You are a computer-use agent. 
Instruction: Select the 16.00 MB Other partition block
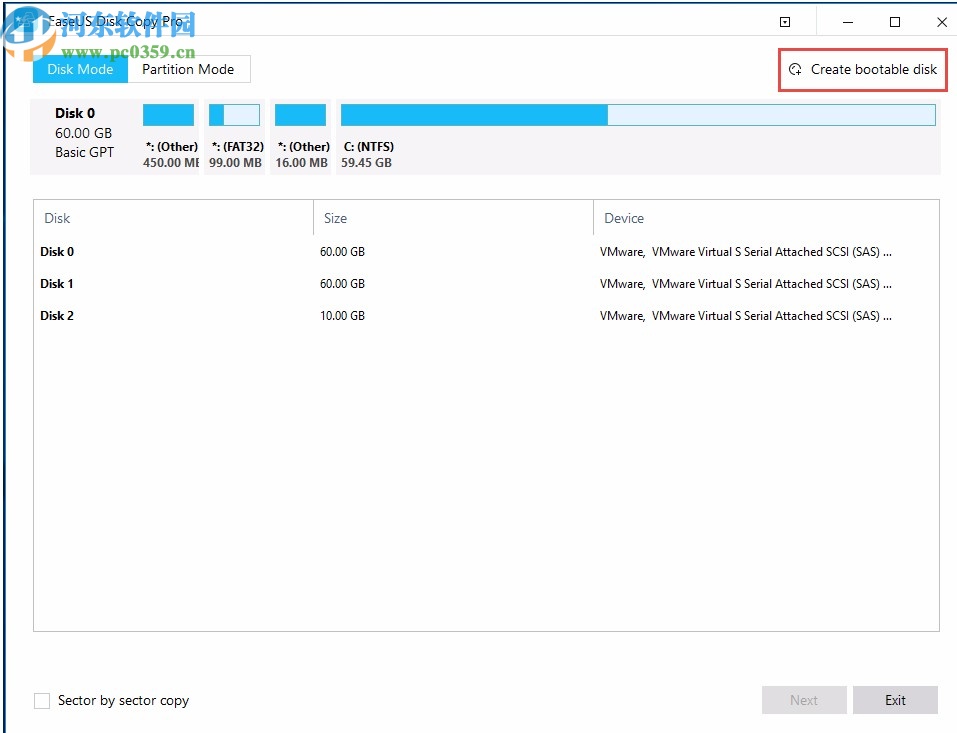tap(301, 114)
